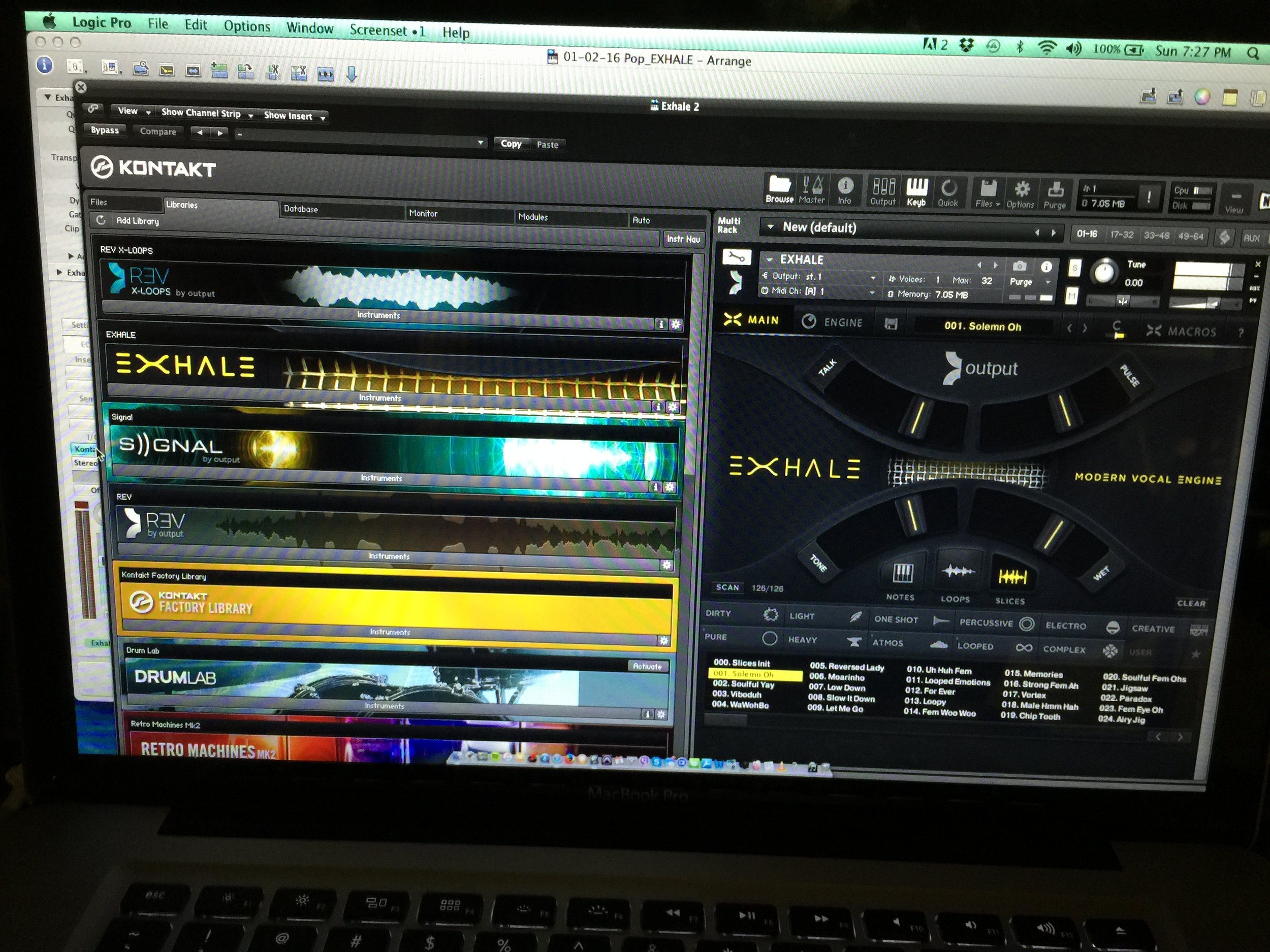Image resolution: width=1270 pixels, height=952 pixels.
Task: Click Spotlight search icon in menu bar
Action: (1253, 54)
